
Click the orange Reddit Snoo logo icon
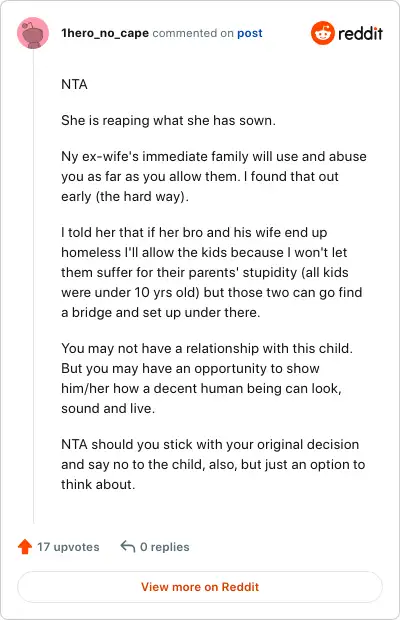point(323,33)
